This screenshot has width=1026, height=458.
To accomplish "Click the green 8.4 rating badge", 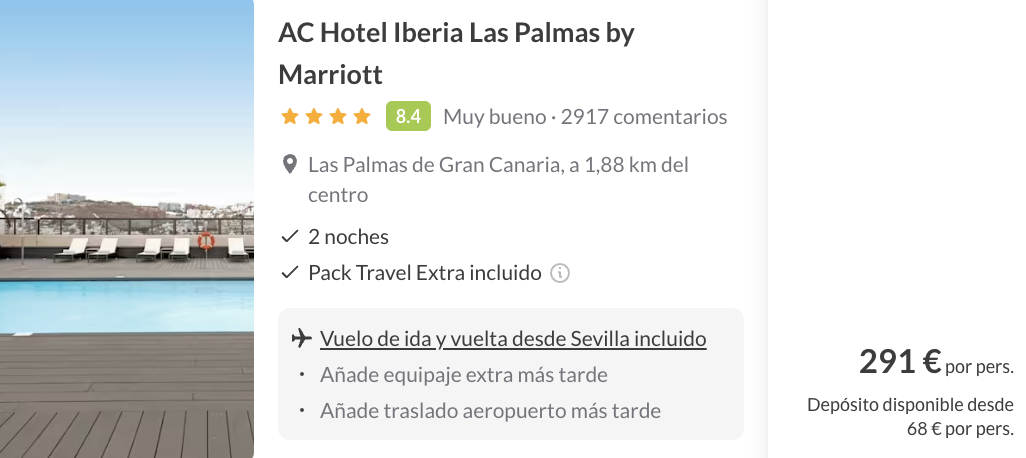I will [408, 117].
